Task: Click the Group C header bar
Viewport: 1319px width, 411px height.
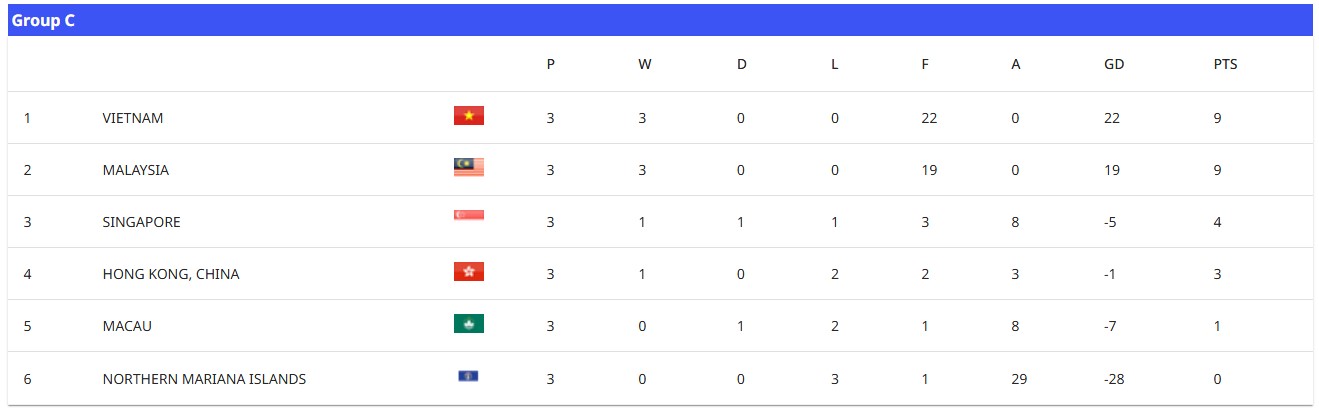Action: pos(660,20)
